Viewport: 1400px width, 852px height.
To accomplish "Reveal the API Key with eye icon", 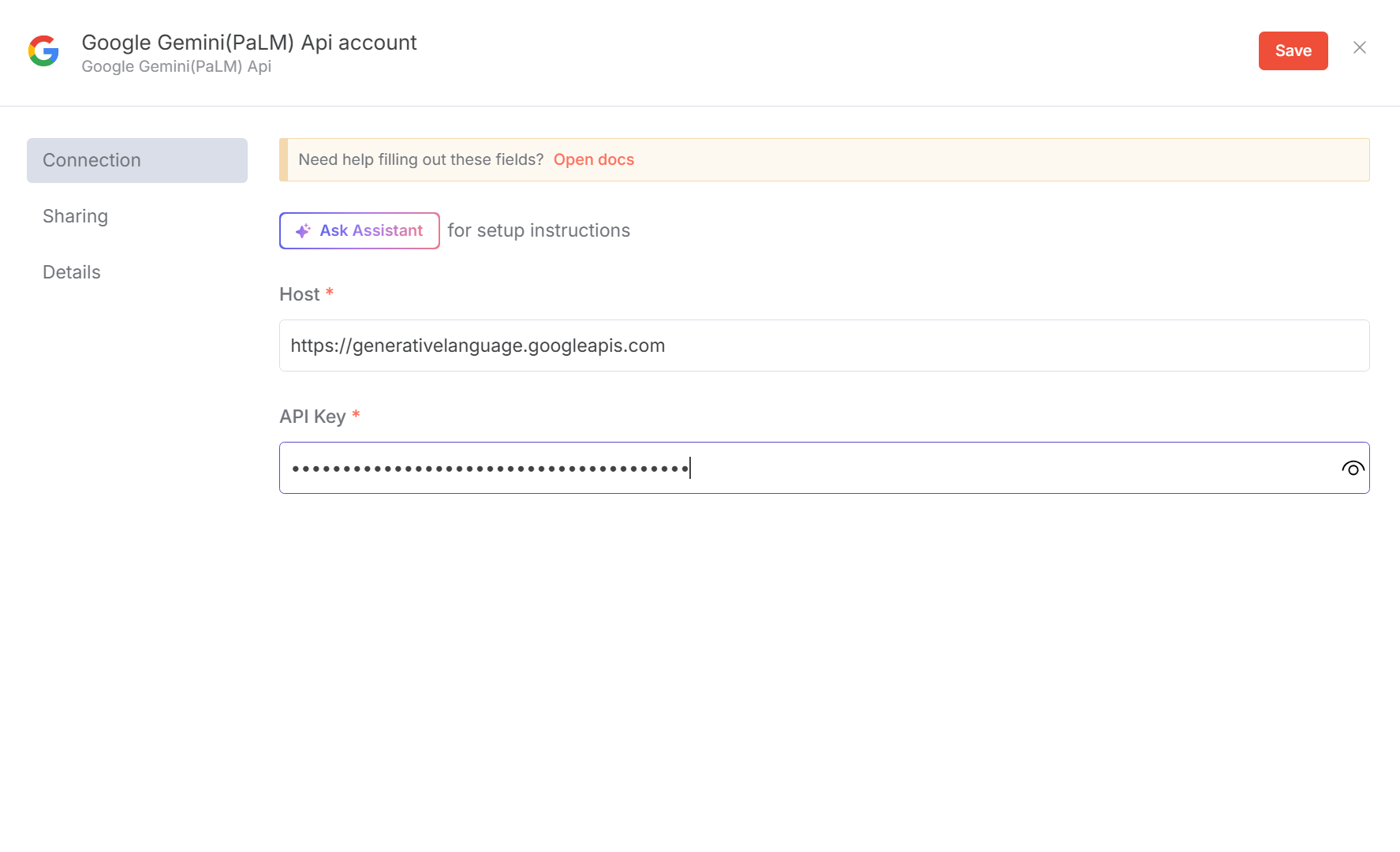I will point(1353,469).
